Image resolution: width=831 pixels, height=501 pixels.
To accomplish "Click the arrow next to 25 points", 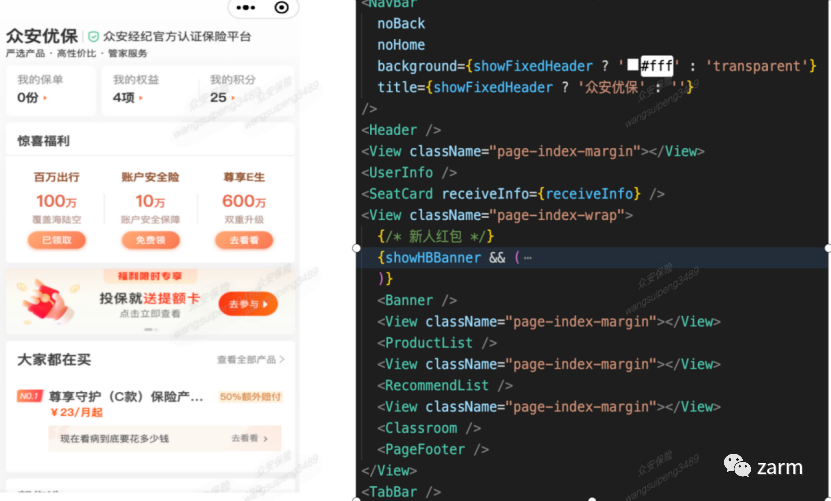I will (x=233, y=98).
